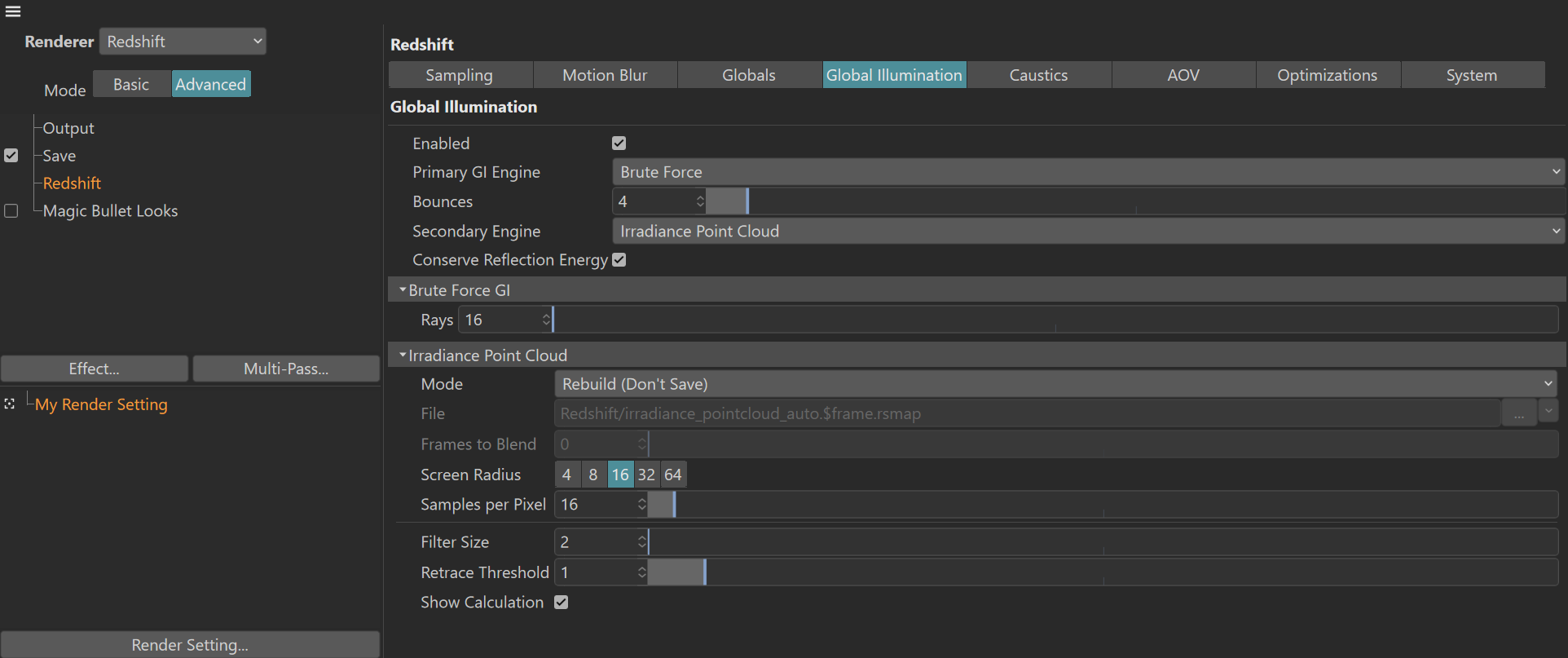Click the Samples per Pixel value field

pos(596,505)
